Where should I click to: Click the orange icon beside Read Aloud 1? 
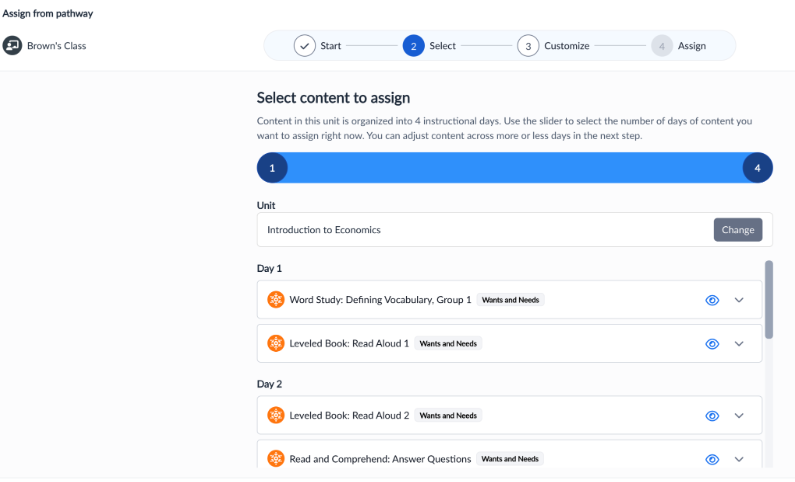tap(276, 343)
